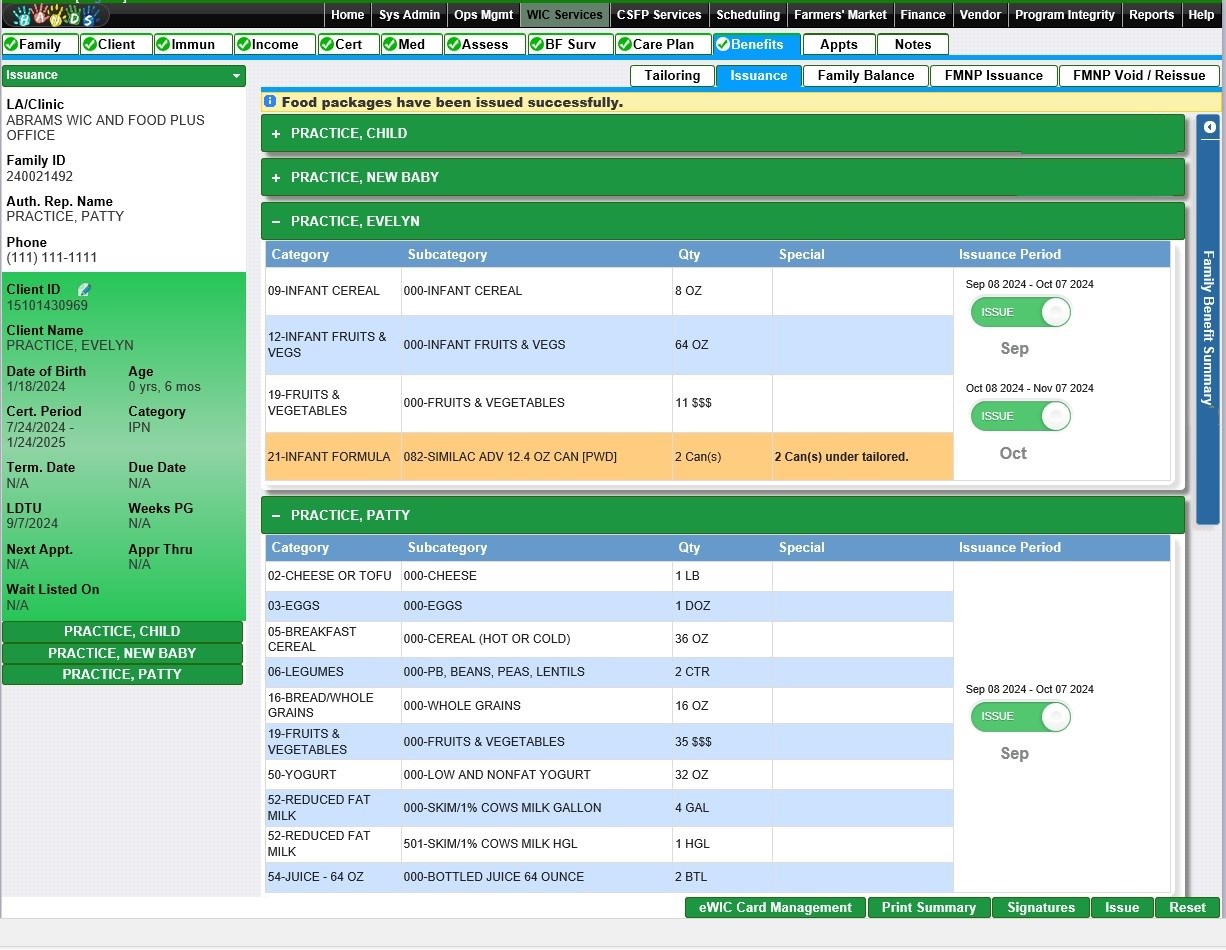Toggle Patty's September ISSUE switch
This screenshot has height=950, width=1226.
point(1020,716)
